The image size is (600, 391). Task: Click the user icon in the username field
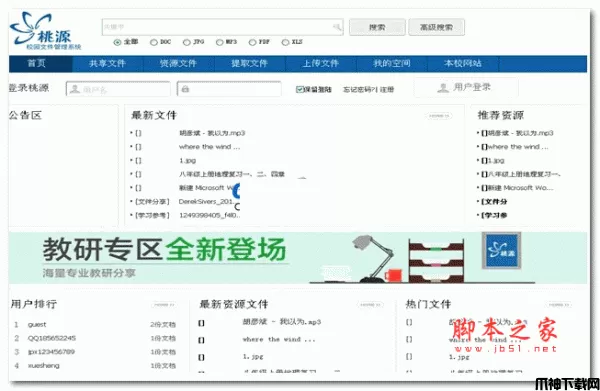75,89
